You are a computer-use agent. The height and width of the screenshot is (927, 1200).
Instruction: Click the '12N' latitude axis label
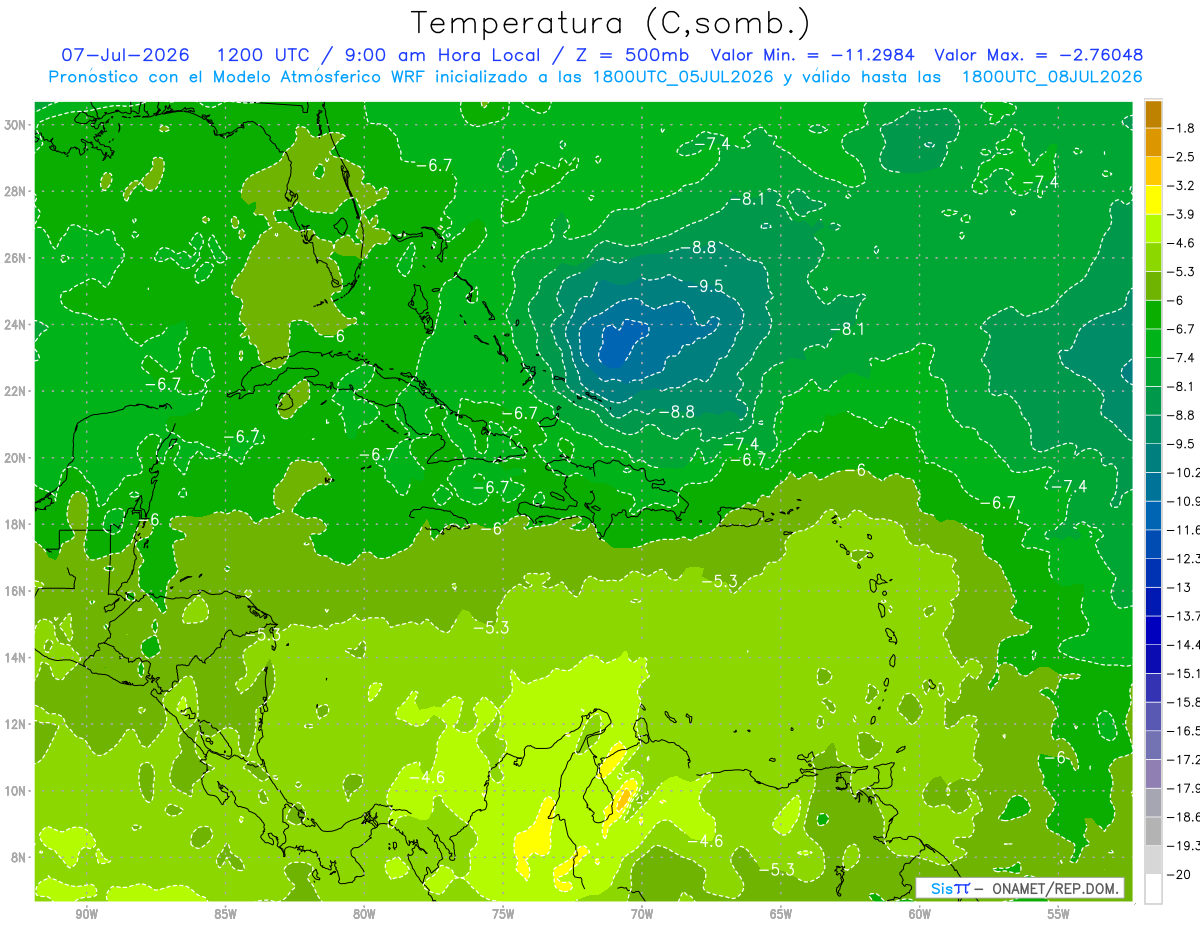click(x=16, y=724)
